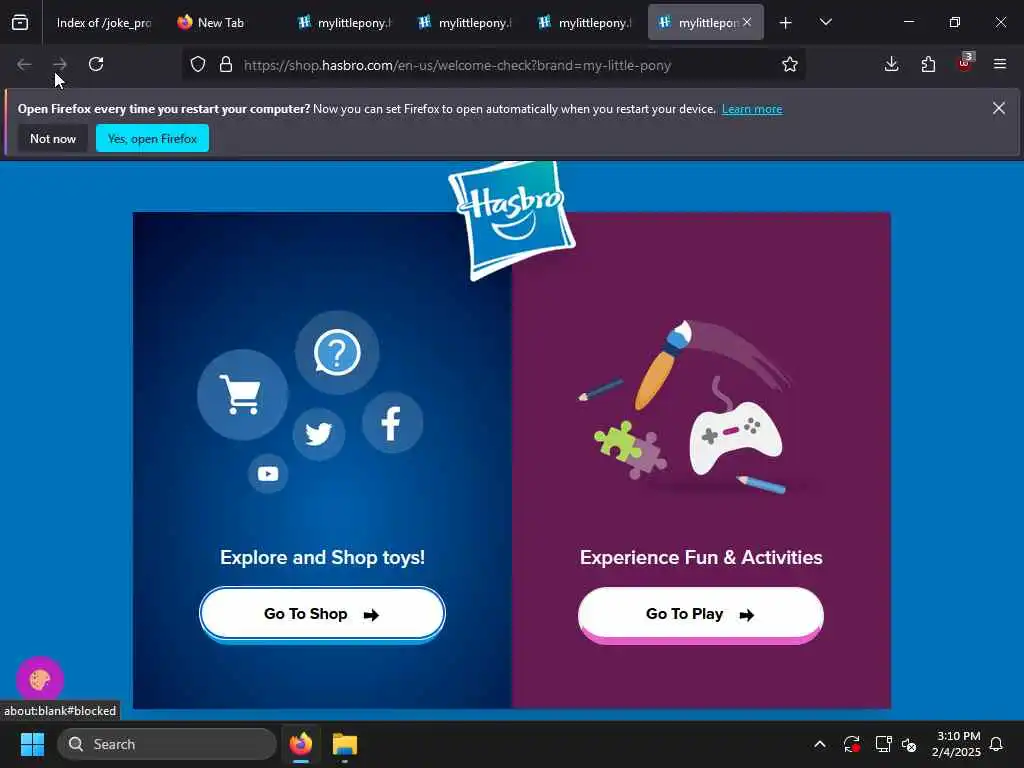This screenshot has width=1024, height=768.
Task: Open Firefox View tabs icon
Action: (x=20, y=23)
